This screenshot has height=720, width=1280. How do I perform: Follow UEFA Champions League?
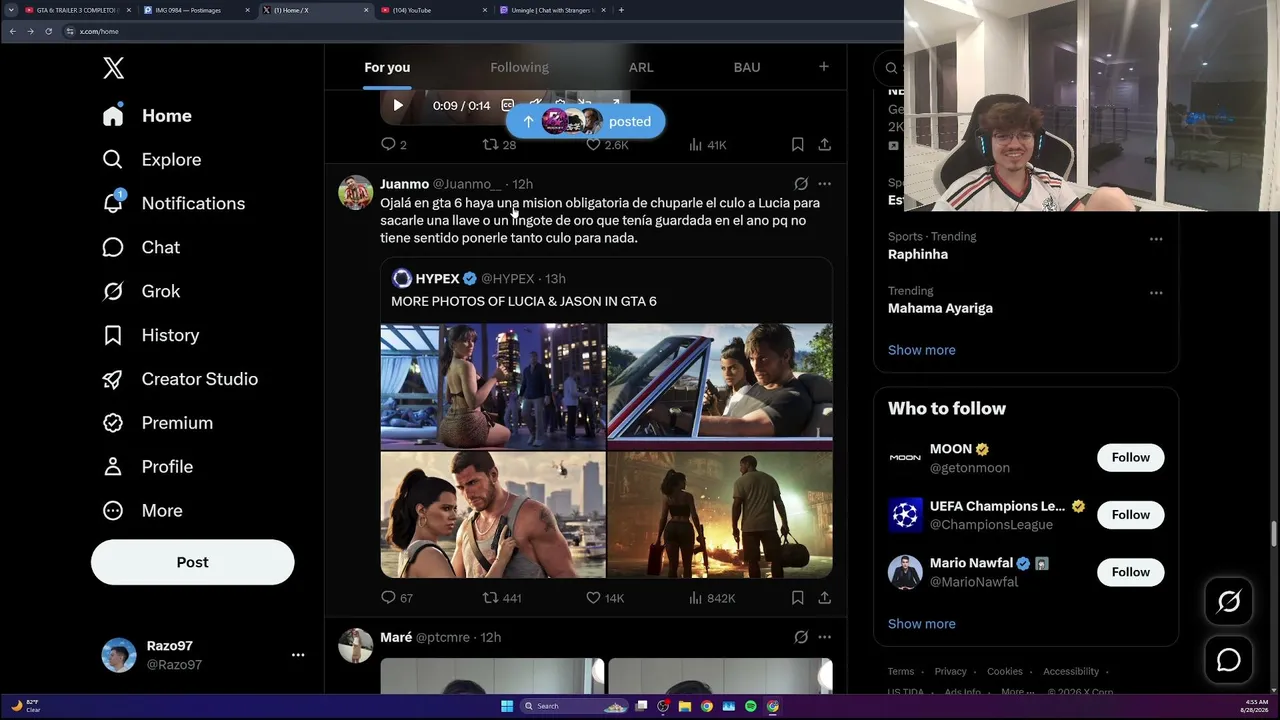[1131, 515]
